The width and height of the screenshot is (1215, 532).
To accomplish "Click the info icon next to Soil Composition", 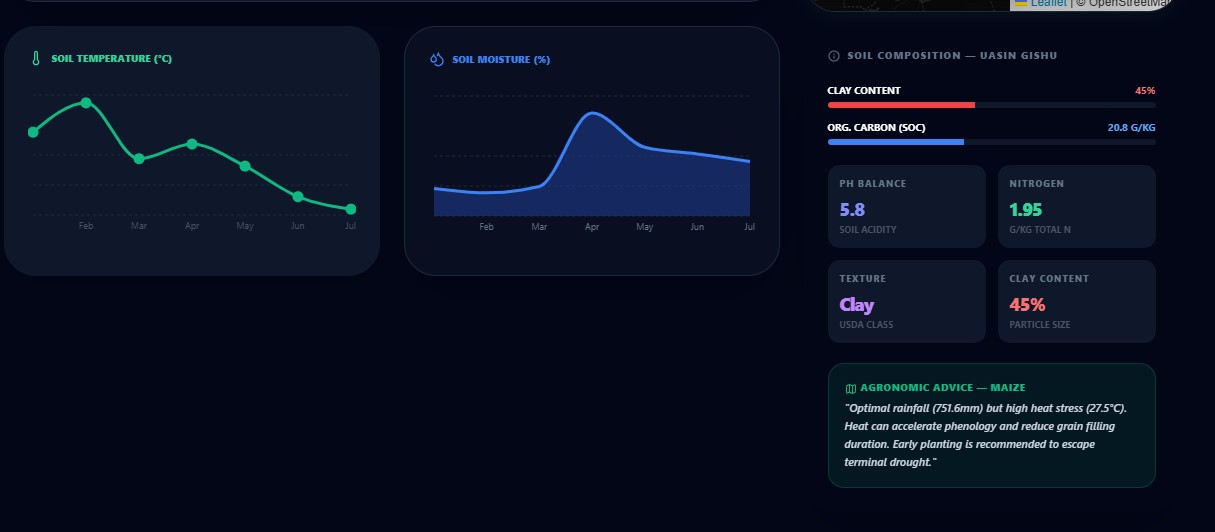I will (834, 56).
